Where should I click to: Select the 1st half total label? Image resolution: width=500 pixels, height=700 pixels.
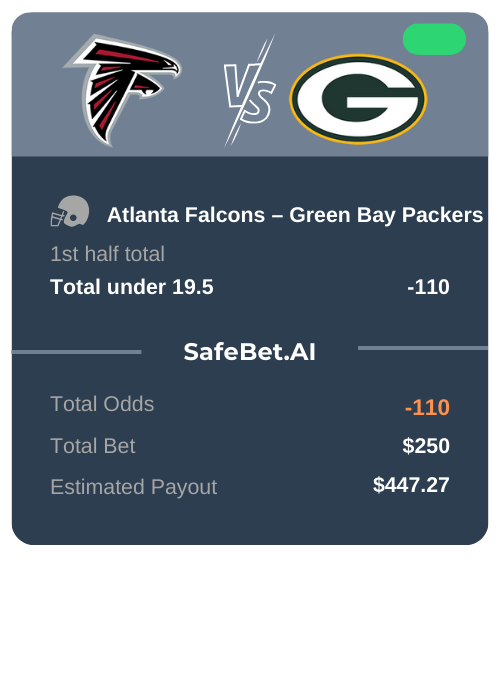click(108, 254)
